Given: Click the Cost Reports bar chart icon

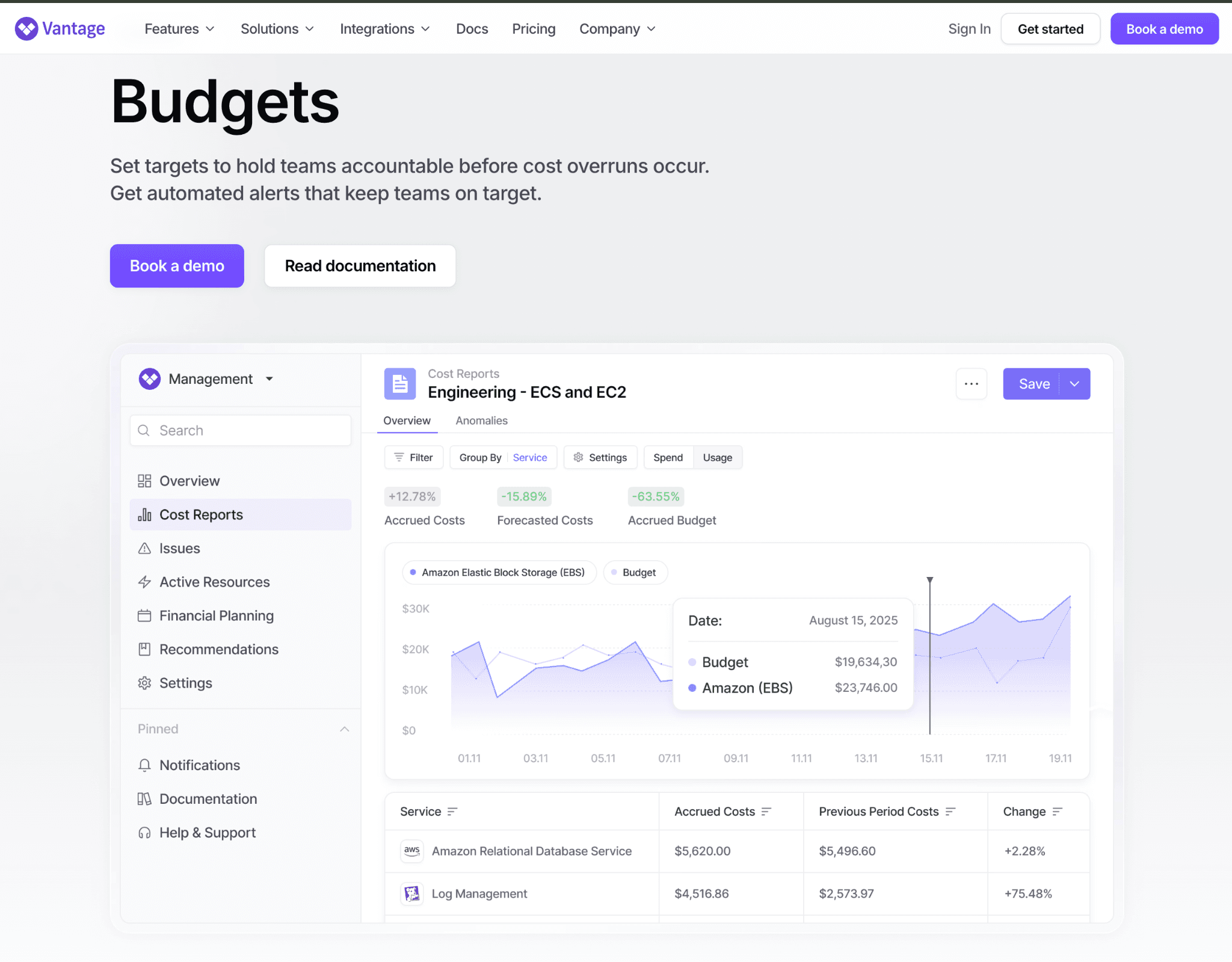Looking at the screenshot, I should (x=144, y=514).
